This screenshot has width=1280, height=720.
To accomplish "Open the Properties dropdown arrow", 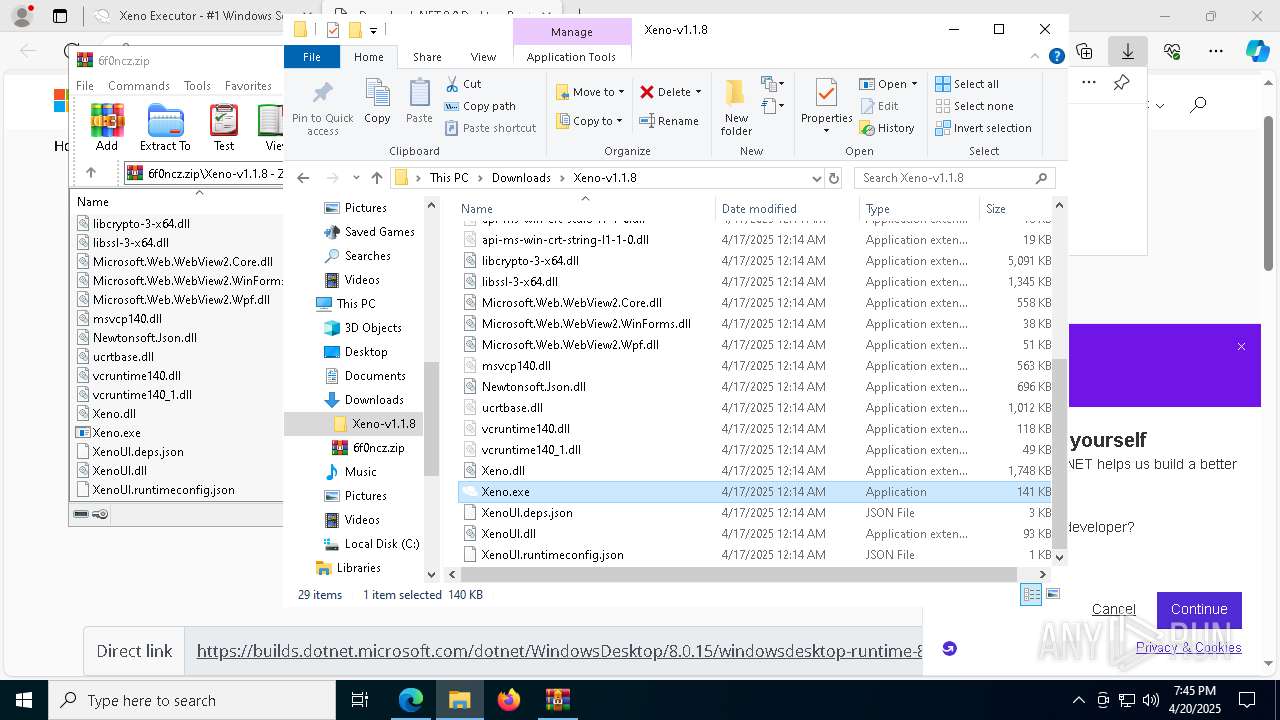I will click(x=826, y=131).
